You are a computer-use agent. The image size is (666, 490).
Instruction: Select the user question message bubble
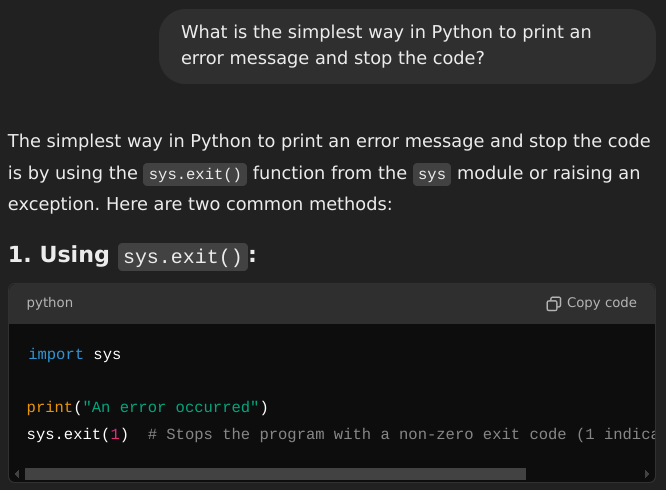406,46
